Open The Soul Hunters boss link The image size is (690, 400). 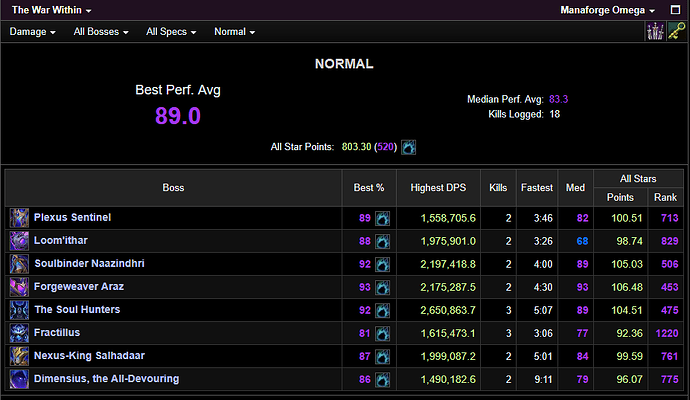[77, 310]
